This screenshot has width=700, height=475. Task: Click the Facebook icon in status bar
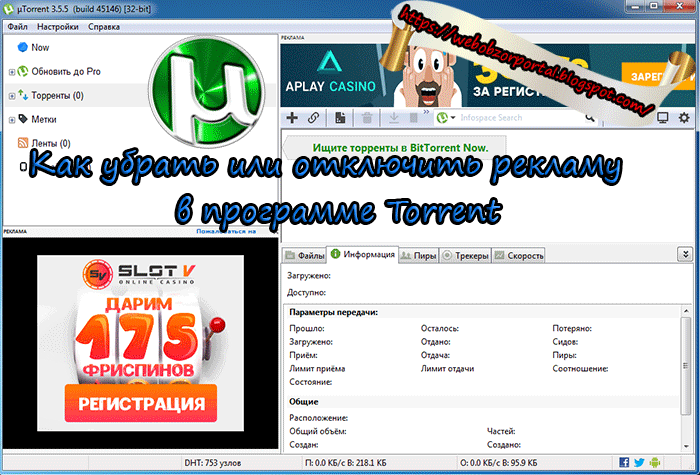[x=624, y=462]
